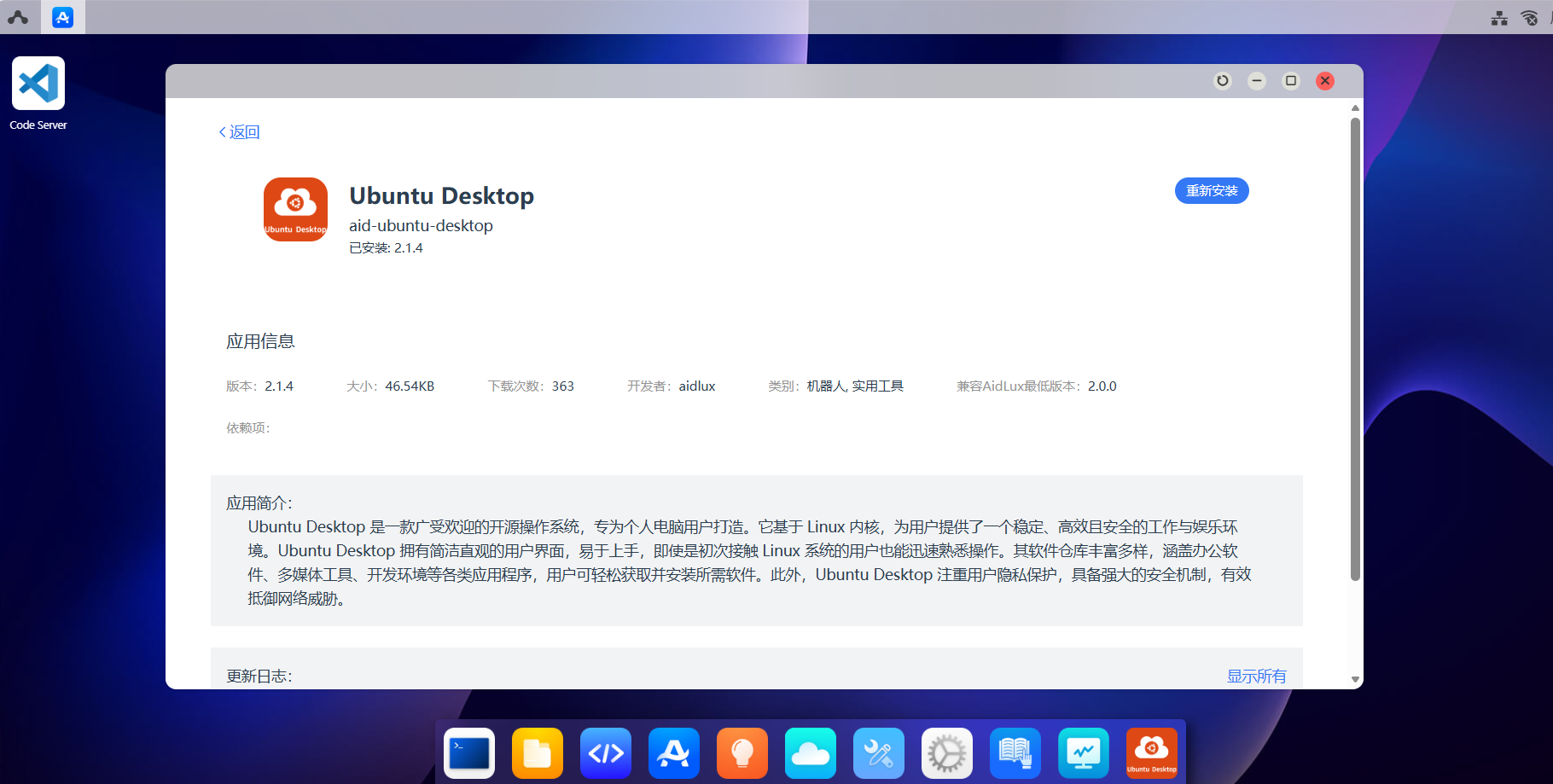1553x784 pixels.
Task: Click the workflow icon in the top-left taskbar
Action: pos(19,17)
